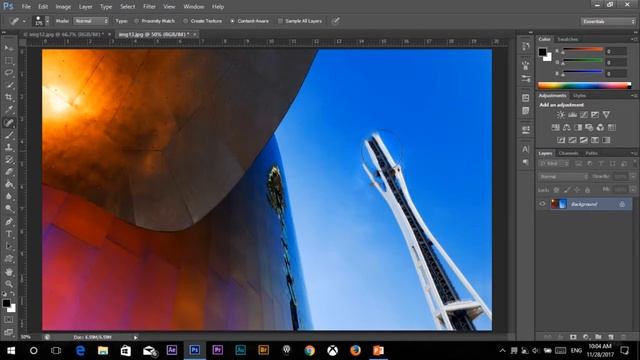Select the Eyedropper tool
This screenshot has width=640, height=360.
pos(9,110)
